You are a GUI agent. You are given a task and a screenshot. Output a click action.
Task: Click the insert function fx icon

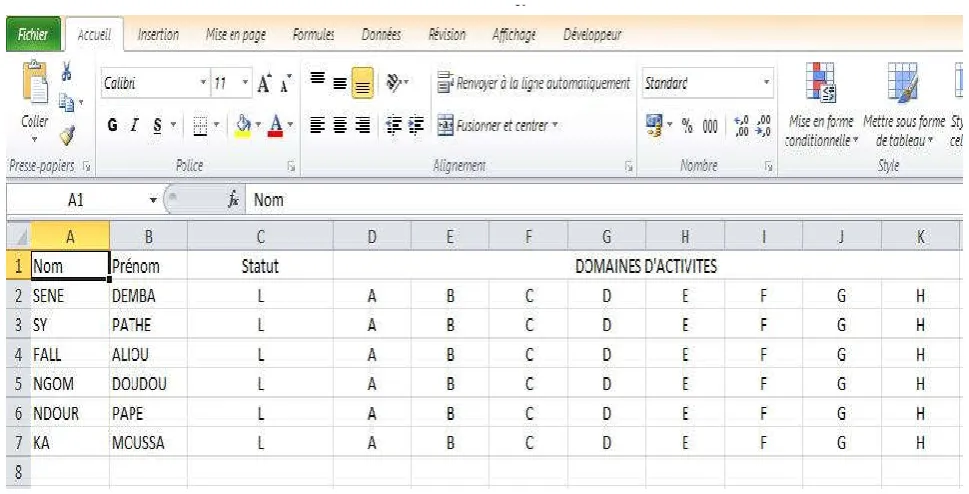[x=234, y=200]
